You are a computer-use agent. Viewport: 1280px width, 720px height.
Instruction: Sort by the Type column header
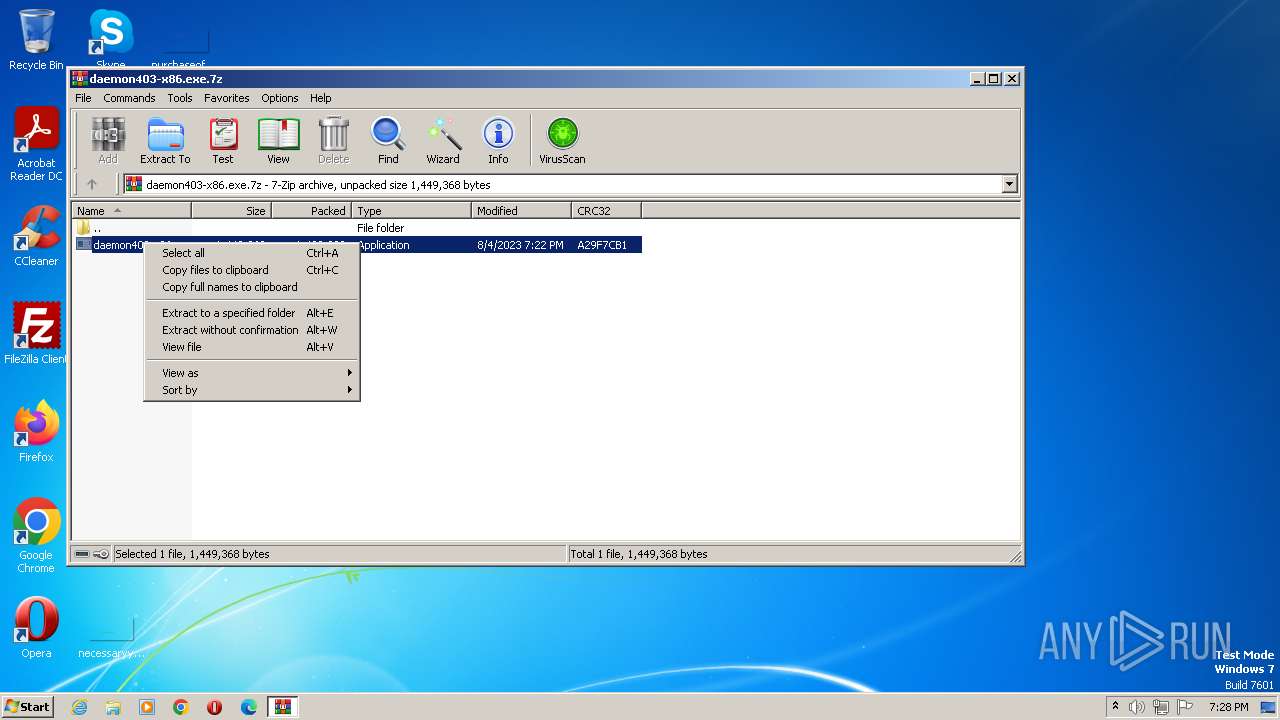411,211
